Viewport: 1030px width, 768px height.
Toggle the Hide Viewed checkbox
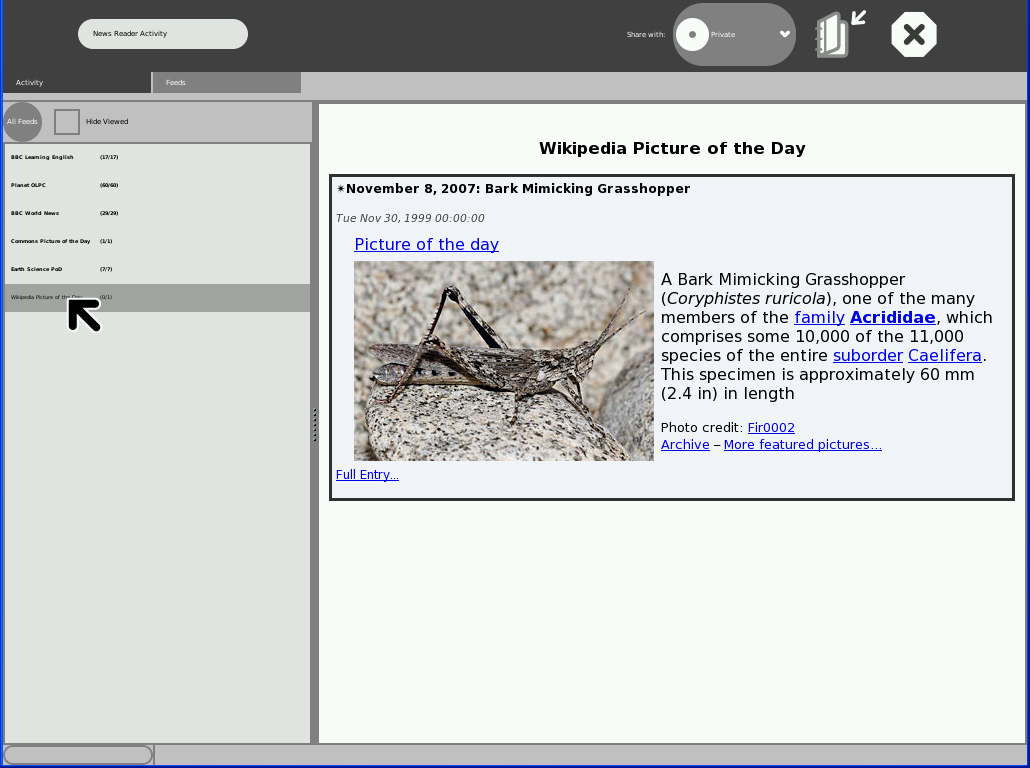(67, 122)
